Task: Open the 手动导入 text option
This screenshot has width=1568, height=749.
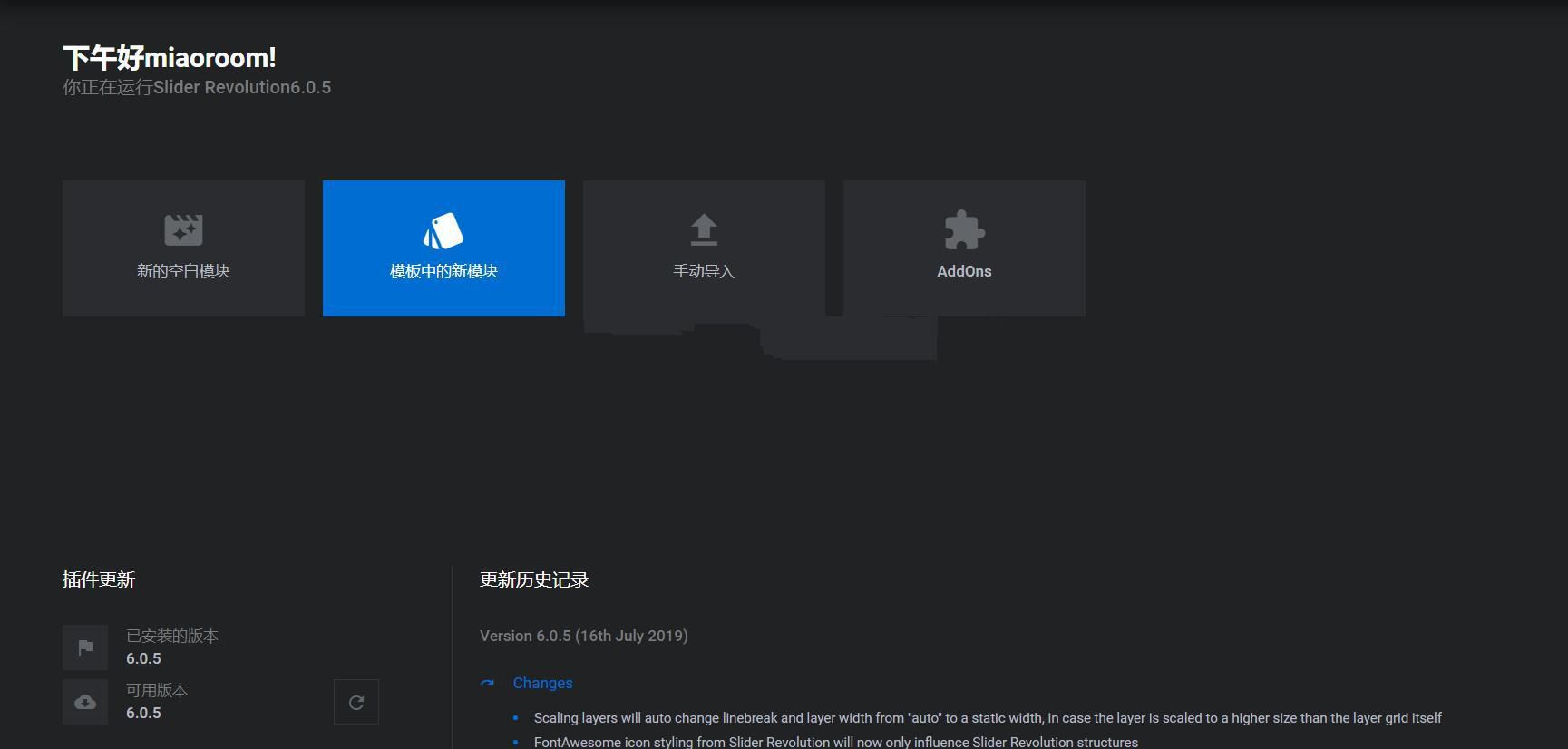Action: click(704, 271)
